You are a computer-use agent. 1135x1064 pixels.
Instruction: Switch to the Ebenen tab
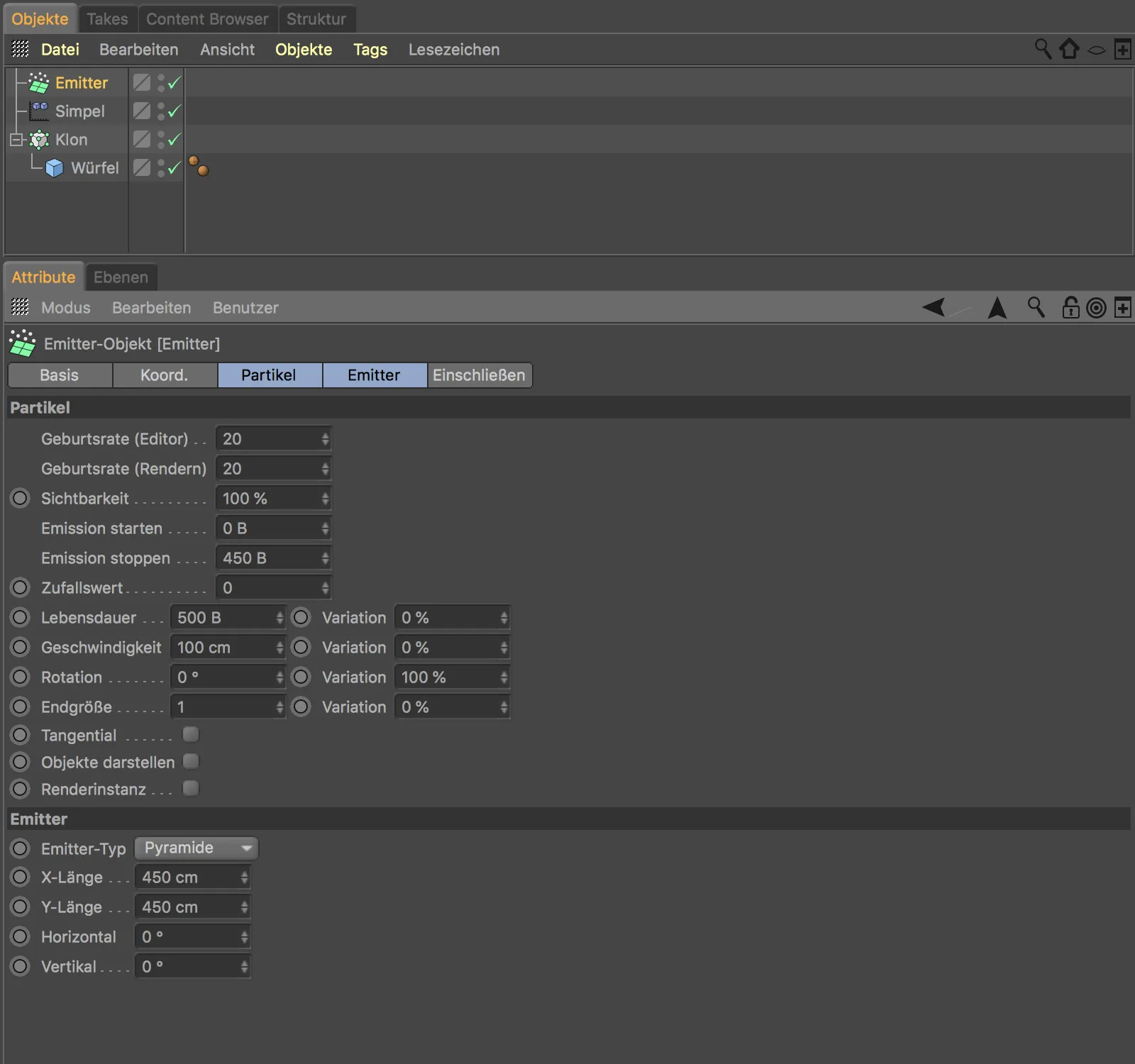point(121,277)
